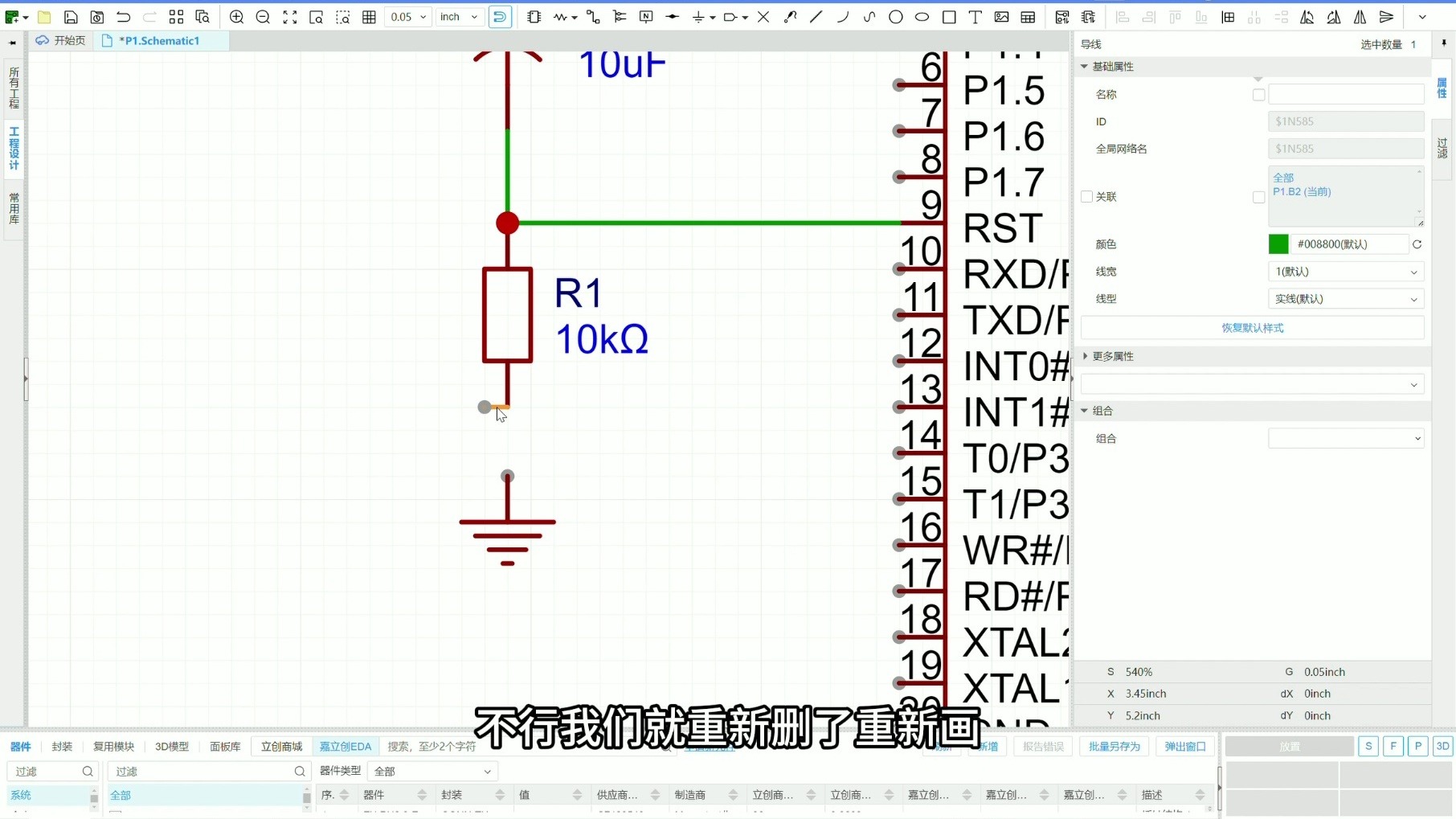Open the 面板库 tab

225,747
